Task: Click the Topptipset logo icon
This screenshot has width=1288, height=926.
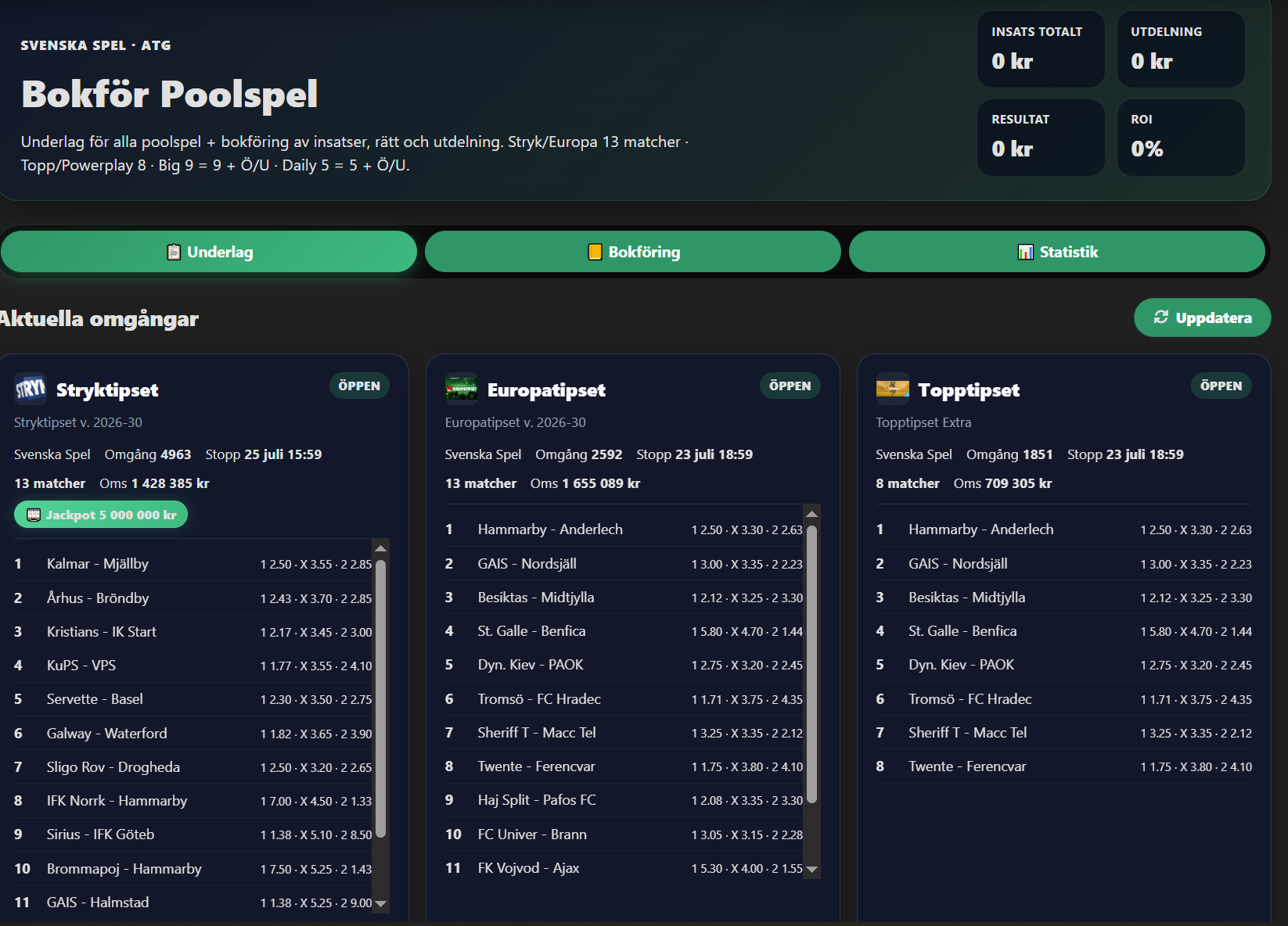Action: [893, 389]
